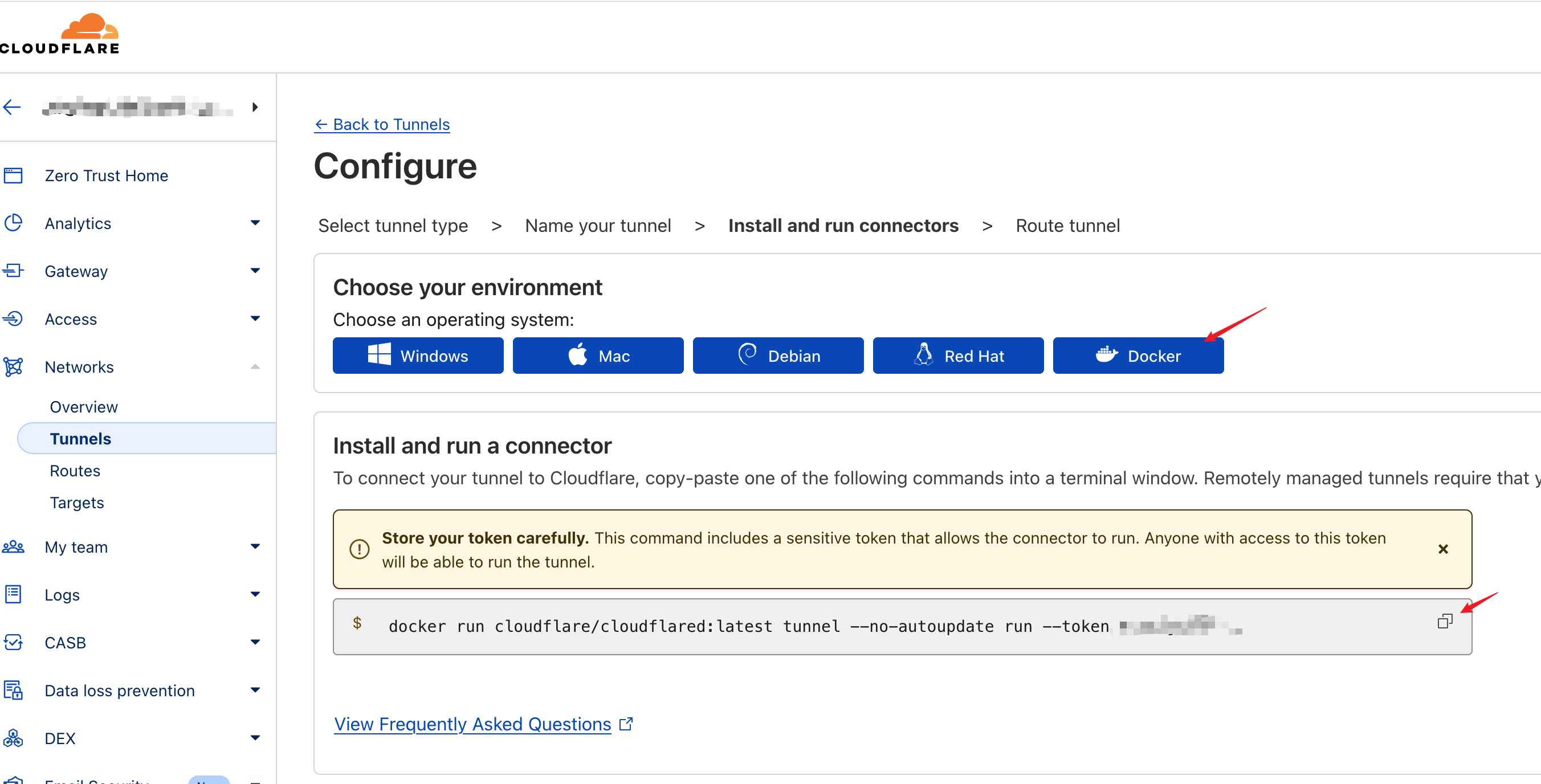
Task: Open the Gateway menu label
Action: (x=76, y=271)
